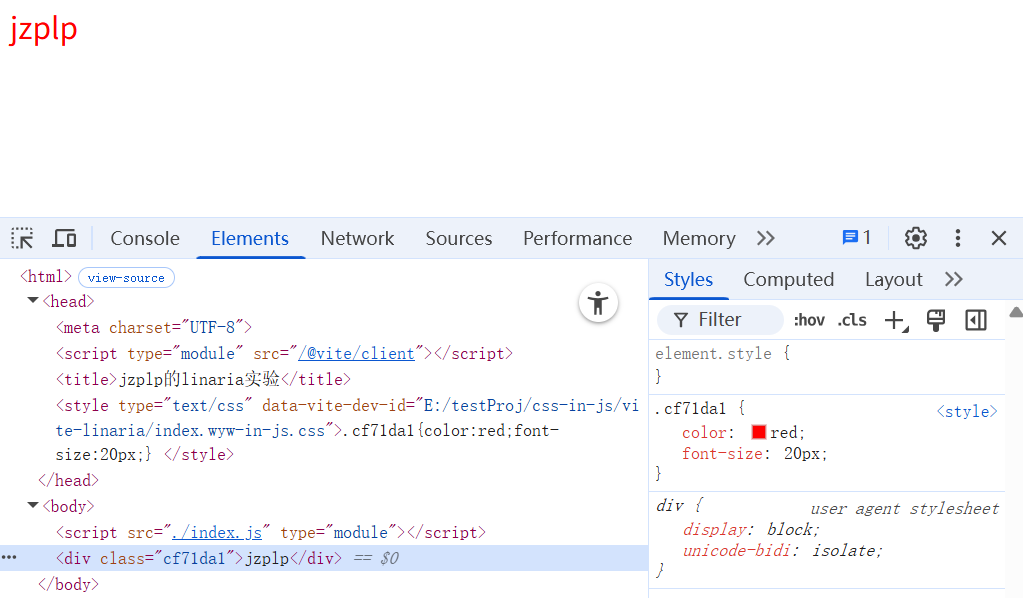The width and height of the screenshot is (1023, 598).
Task: Open the /@vite/client script link
Action: [x=356, y=353]
